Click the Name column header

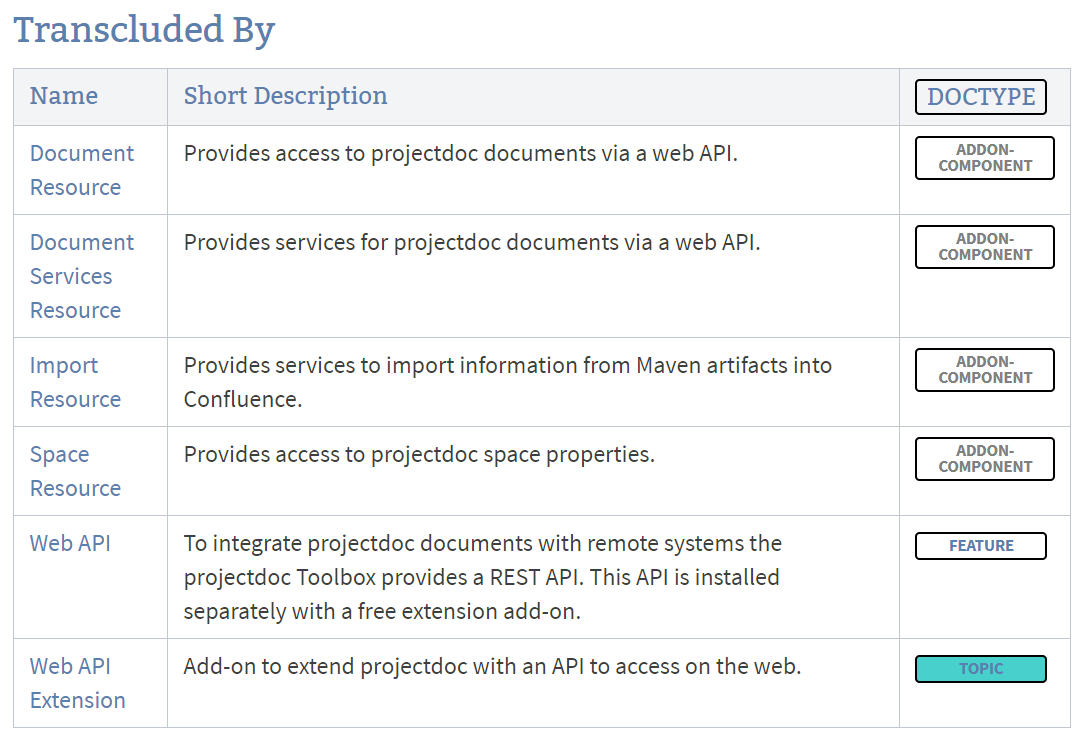64,96
